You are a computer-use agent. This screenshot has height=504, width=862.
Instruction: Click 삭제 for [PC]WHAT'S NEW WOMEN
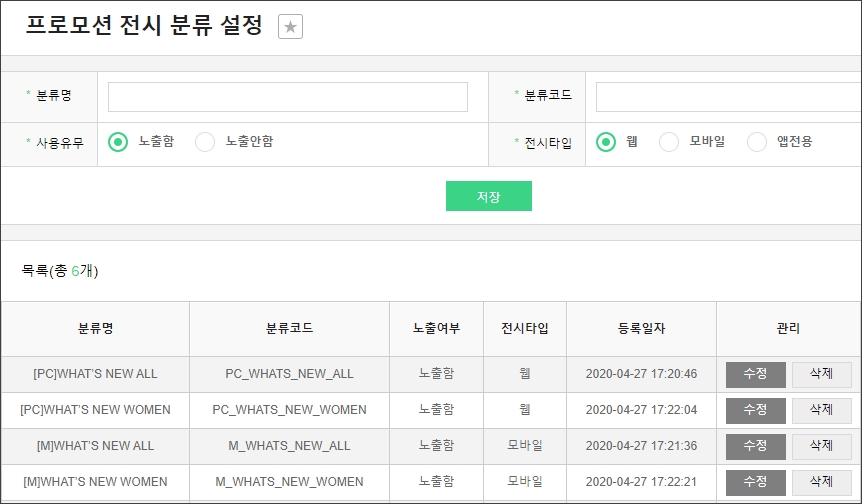pos(821,410)
